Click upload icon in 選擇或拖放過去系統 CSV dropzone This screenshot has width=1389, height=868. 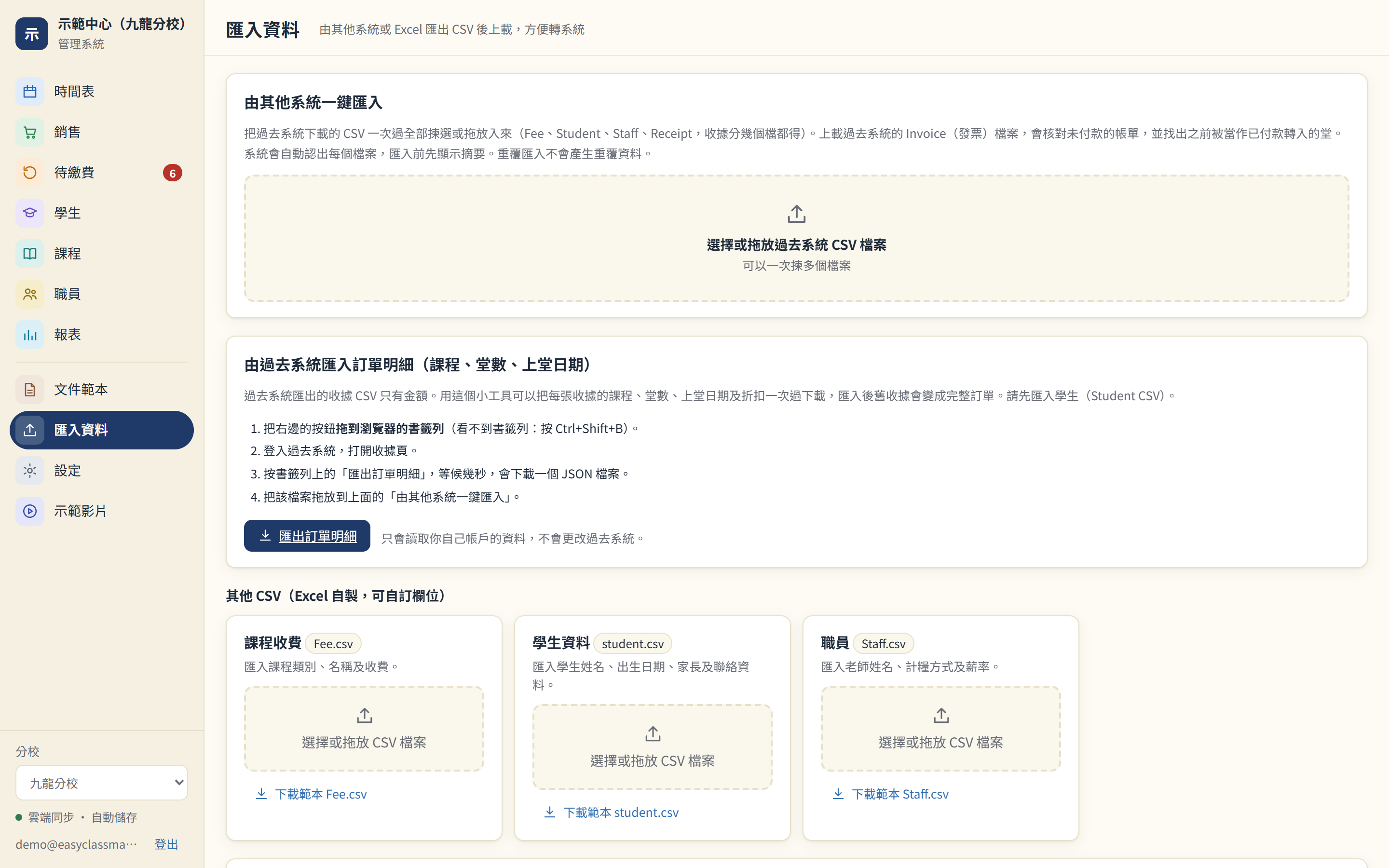coord(797,214)
